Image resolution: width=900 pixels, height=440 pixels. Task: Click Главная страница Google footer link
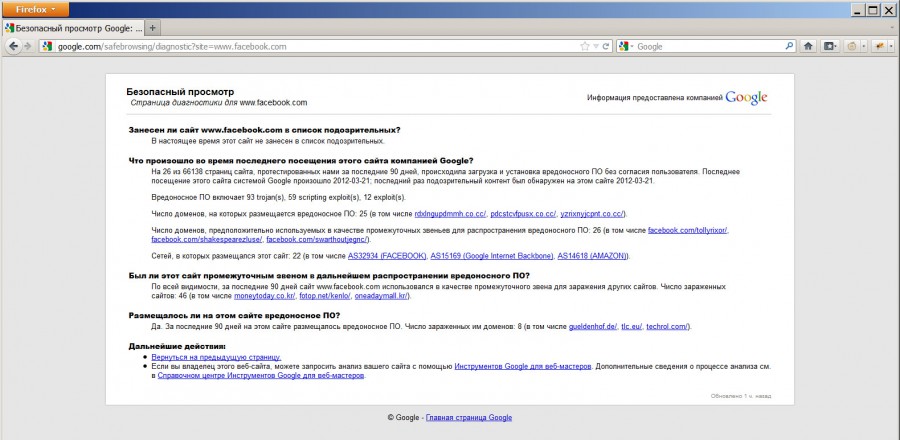[468, 418]
